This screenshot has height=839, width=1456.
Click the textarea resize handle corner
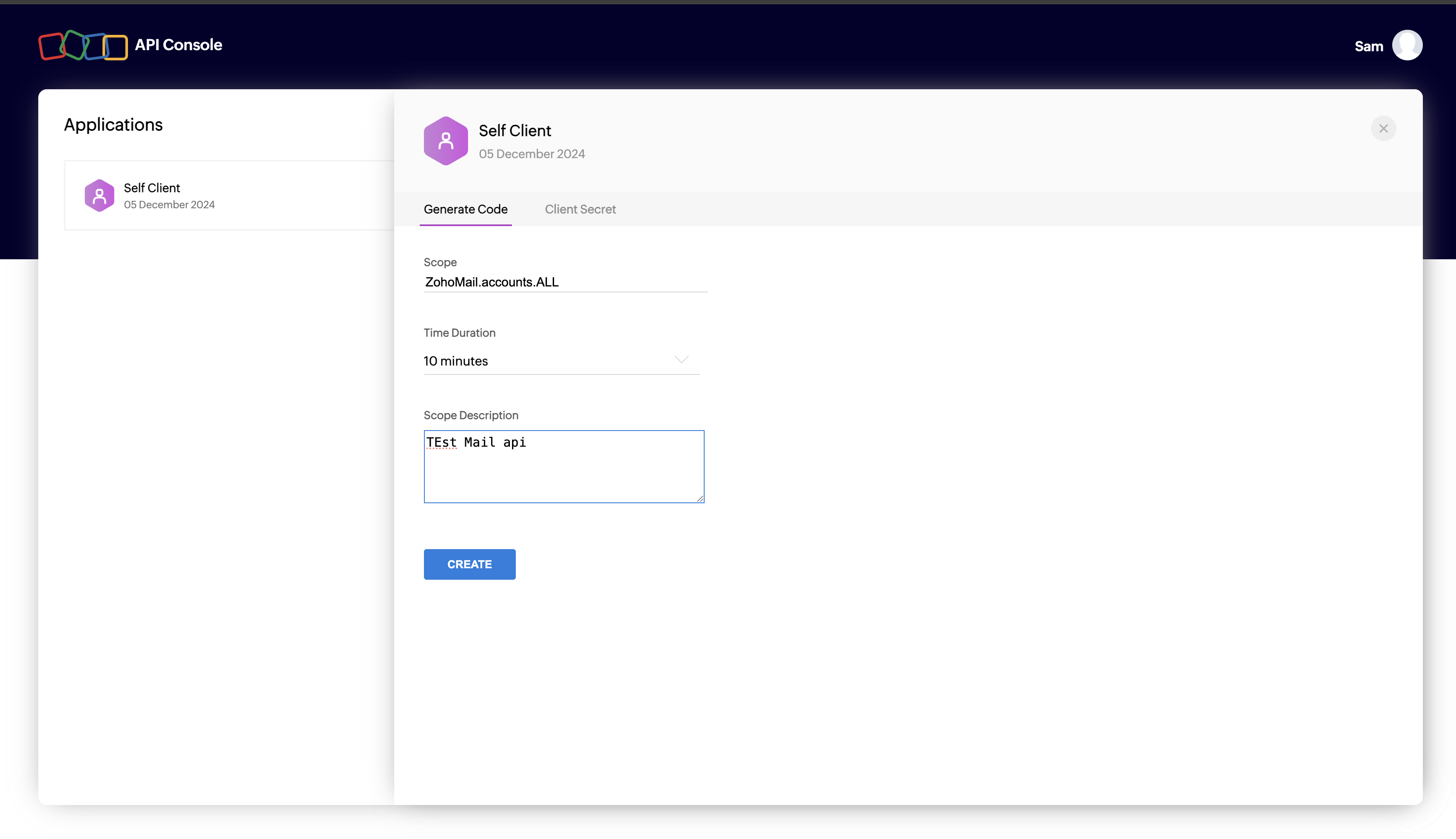[x=700, y=499]
